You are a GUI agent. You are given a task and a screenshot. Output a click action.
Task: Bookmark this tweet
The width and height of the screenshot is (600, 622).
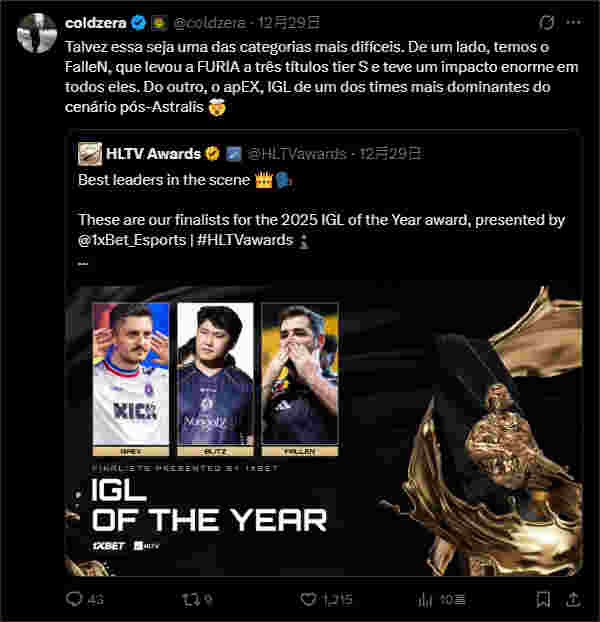(x=543, y=599)
